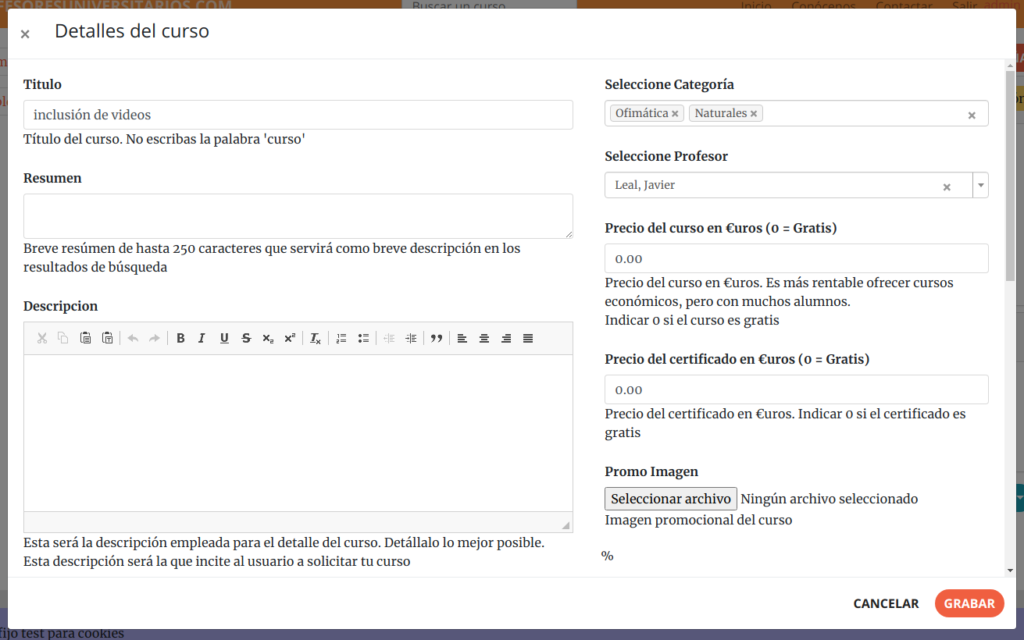Viewport: 1024px width, 640px height.
Task: Justify the description text
Action: coord(528,338)
